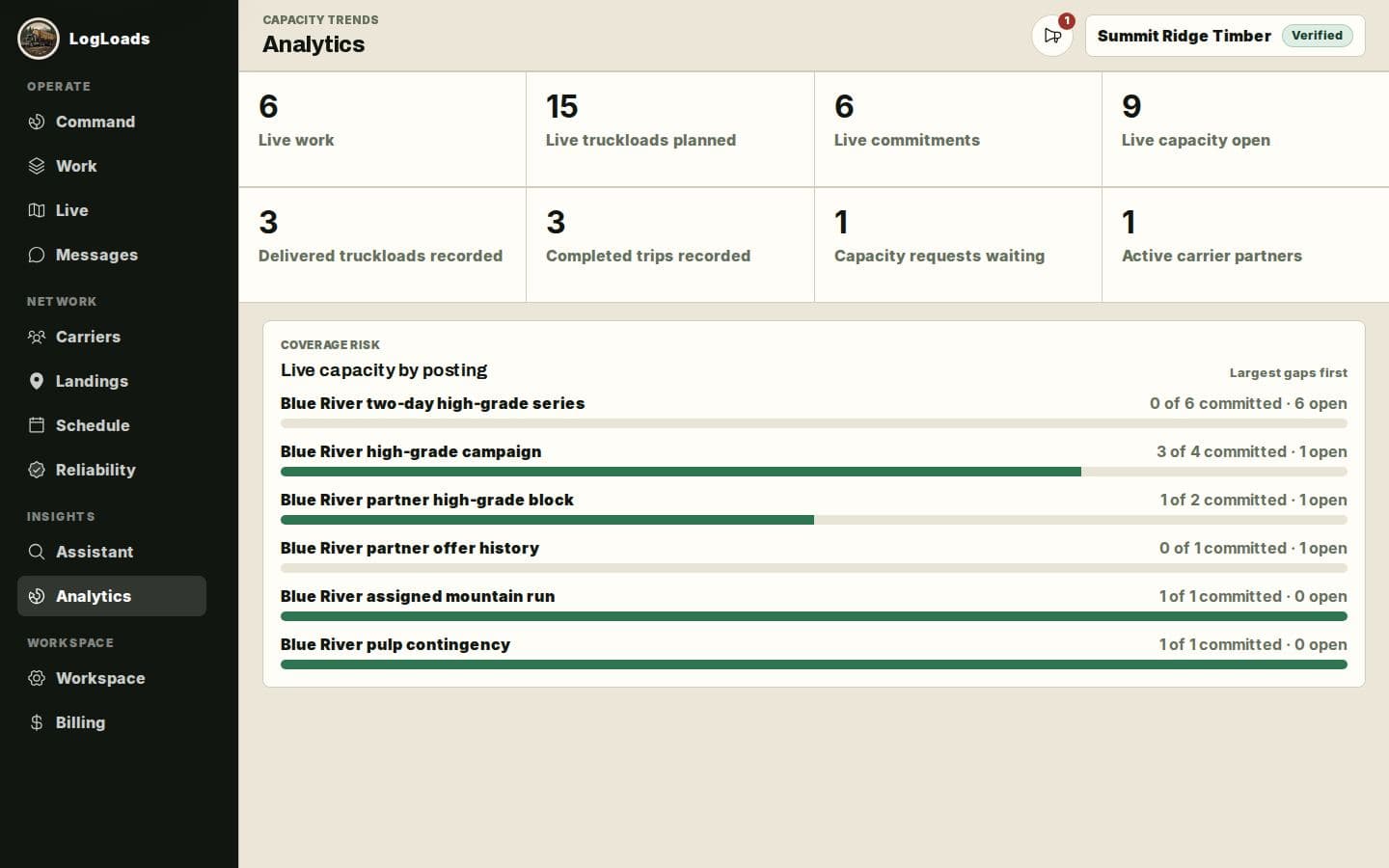Click "Largest gaps first" sort label
Viewport: 1389px width, 868px height.
[1289, 372]
